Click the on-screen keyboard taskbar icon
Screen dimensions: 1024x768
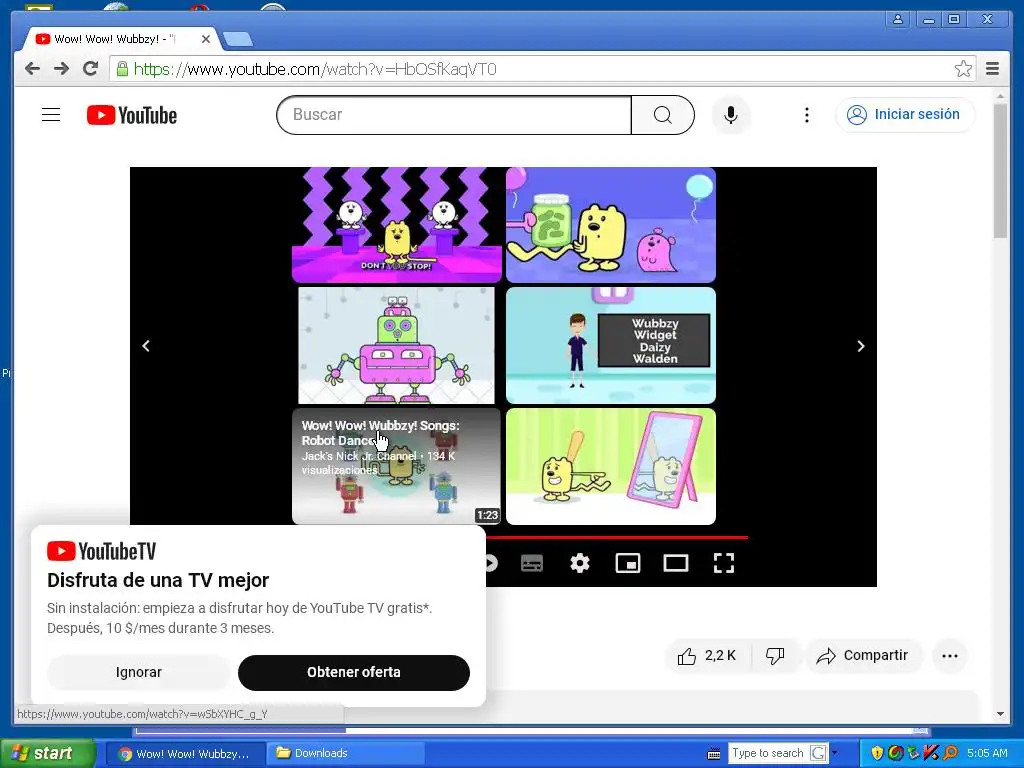(714, 754)
